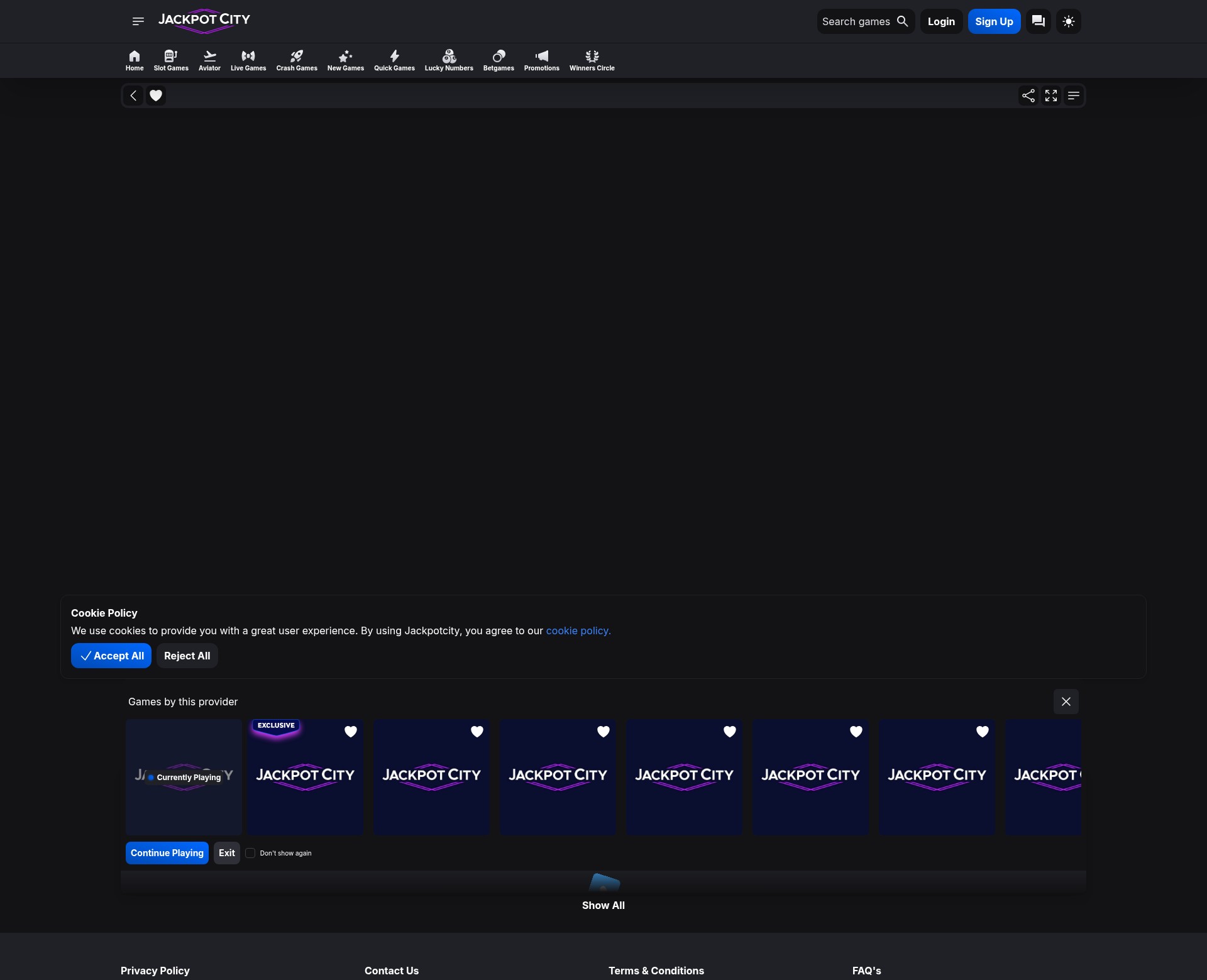
Task: Reject all cookies
Action: (x=187, y=656)
